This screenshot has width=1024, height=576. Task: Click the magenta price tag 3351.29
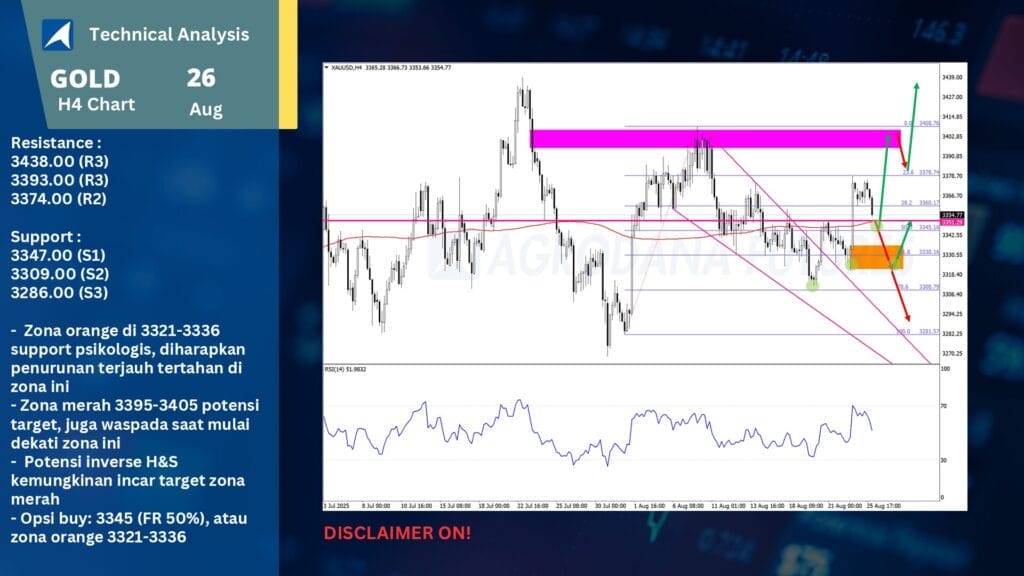tap(951, 222)
